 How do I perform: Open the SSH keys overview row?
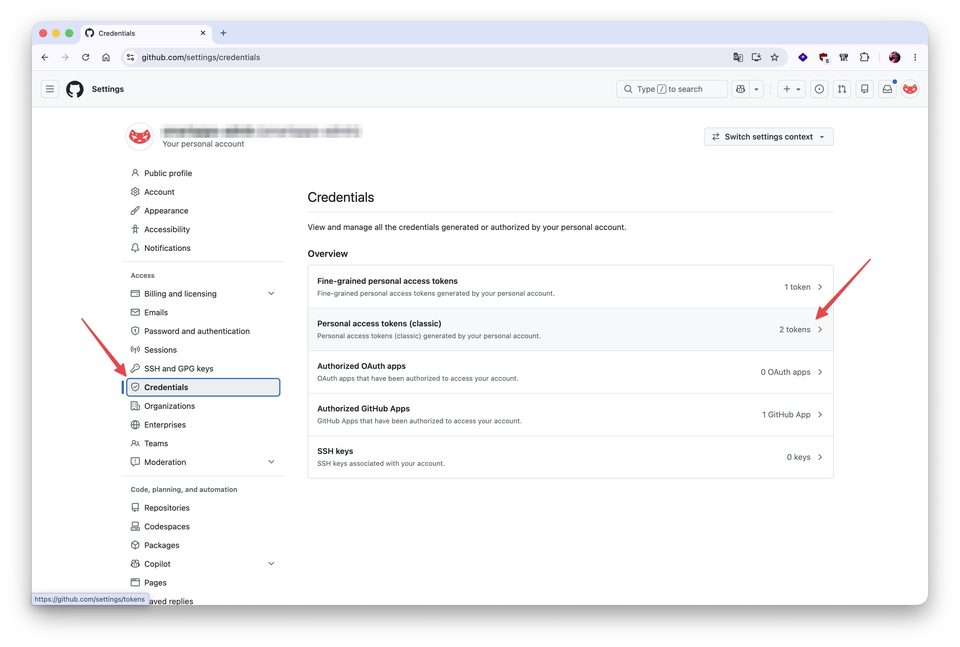pyautogui.click(x=570, y=457)
